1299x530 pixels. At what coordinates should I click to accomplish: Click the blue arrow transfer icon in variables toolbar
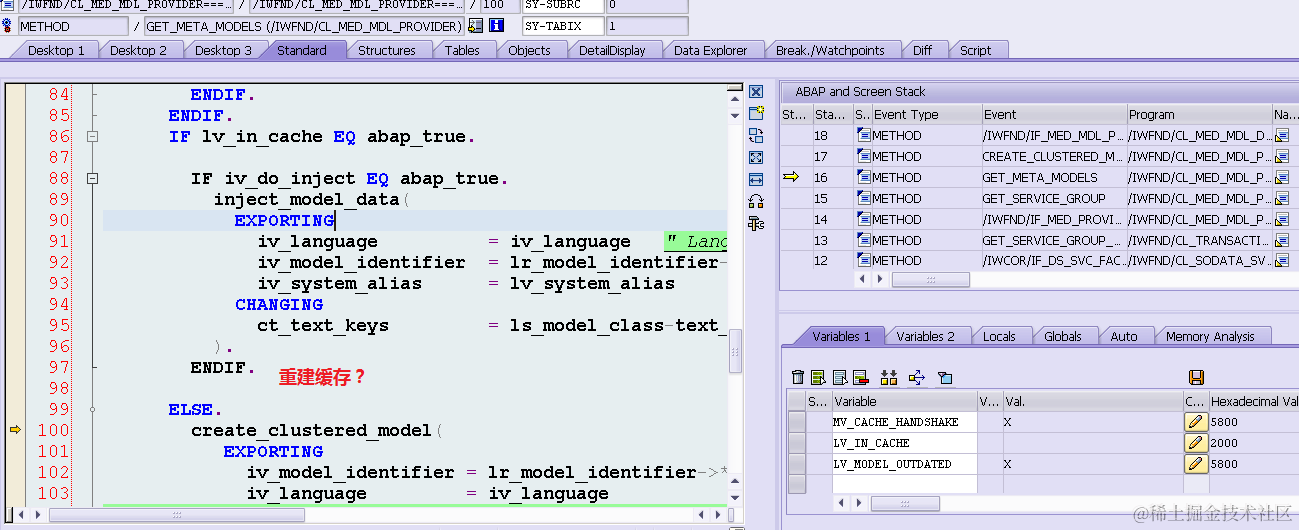[x=917, y=377]
